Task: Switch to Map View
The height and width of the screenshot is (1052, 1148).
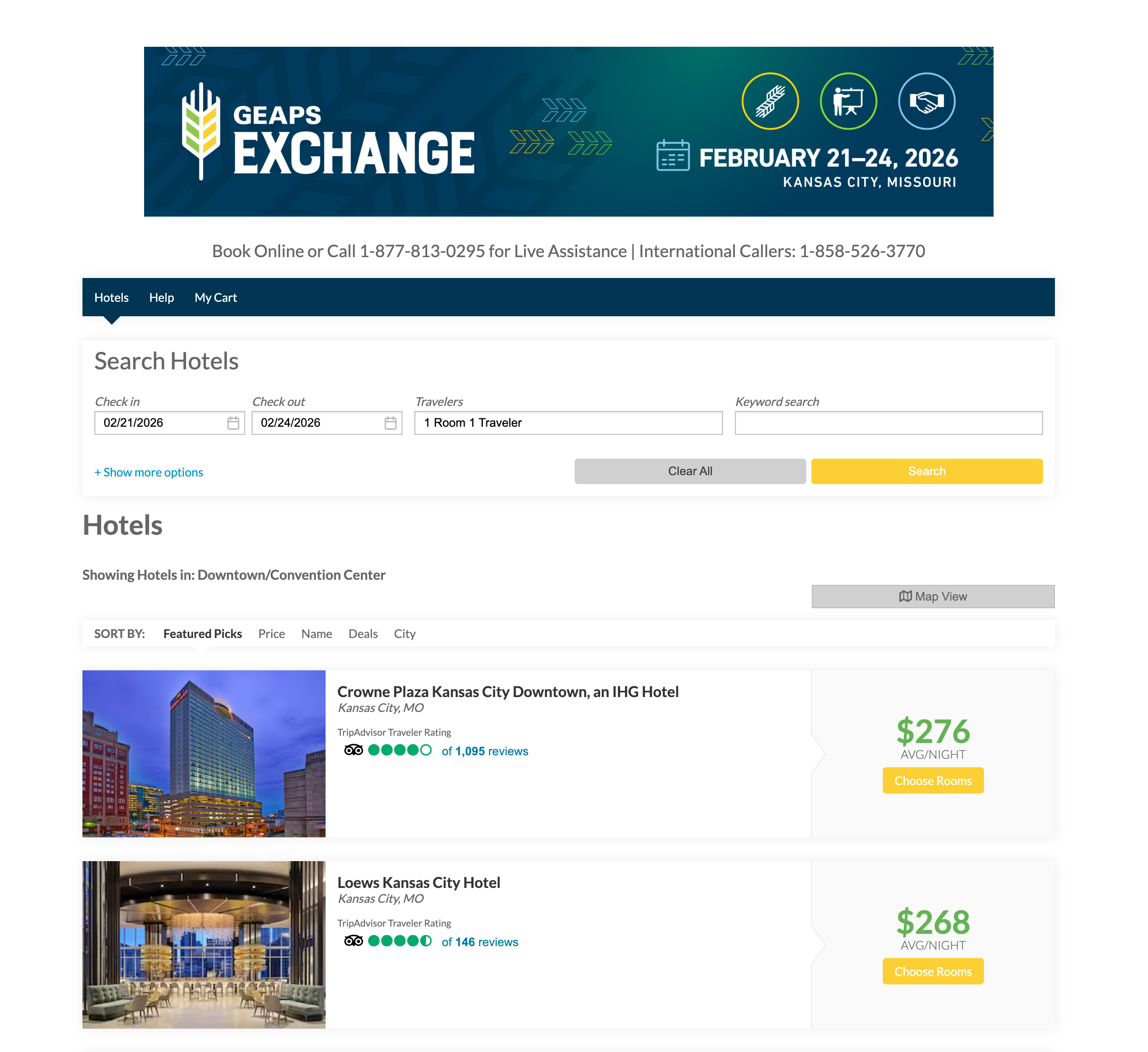Action: click(x=932, y=596)
